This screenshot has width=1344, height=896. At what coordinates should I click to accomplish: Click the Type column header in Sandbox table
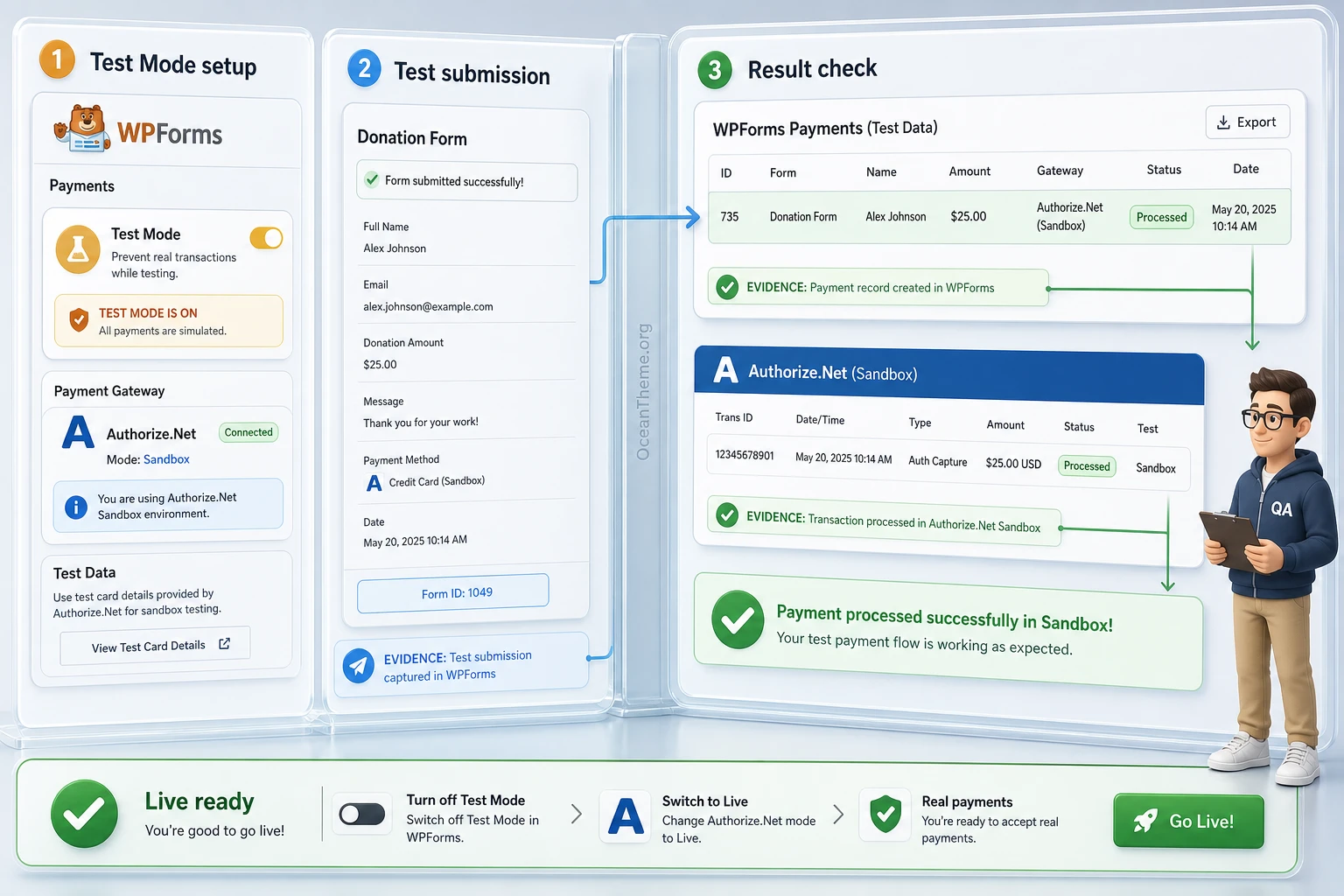(x=920, y=423)
